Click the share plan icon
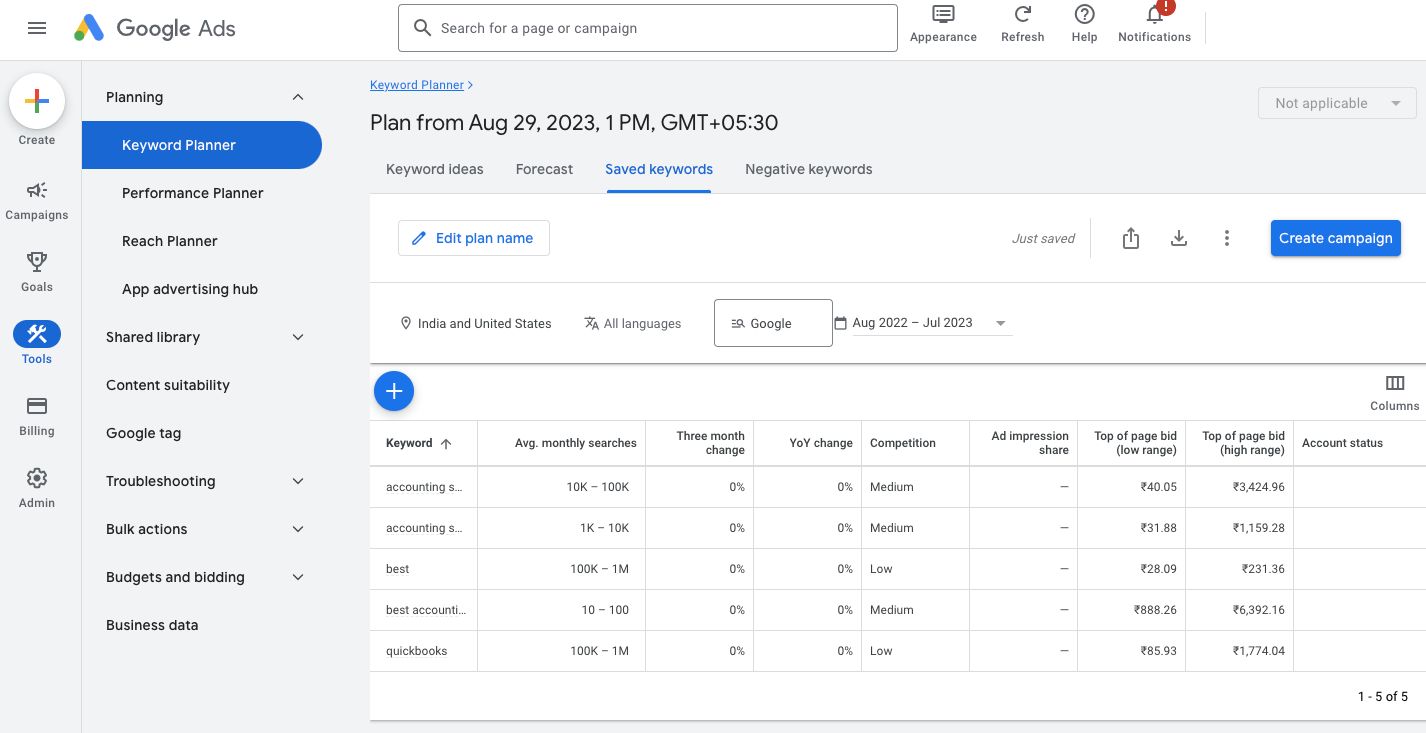1426x733 pixels. pyautogui.click(x=1131, y=238)
